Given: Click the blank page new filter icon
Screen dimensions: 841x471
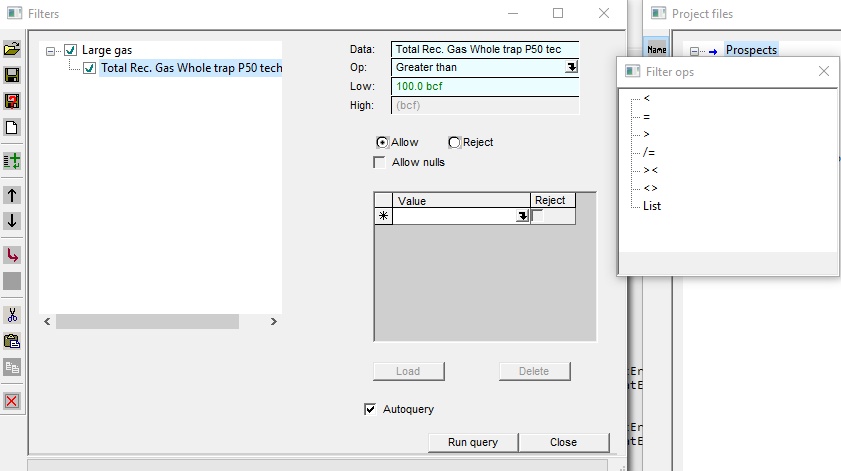Looking at the screenshot, I should click(12, 128).
